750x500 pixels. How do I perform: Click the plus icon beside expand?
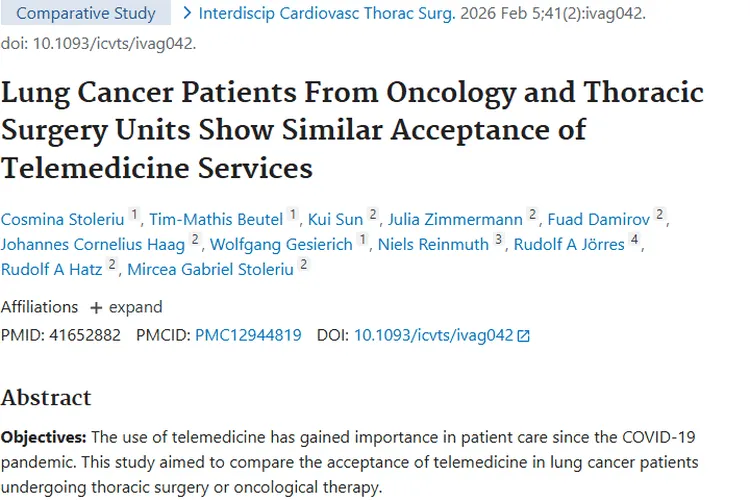click(96, 308)
